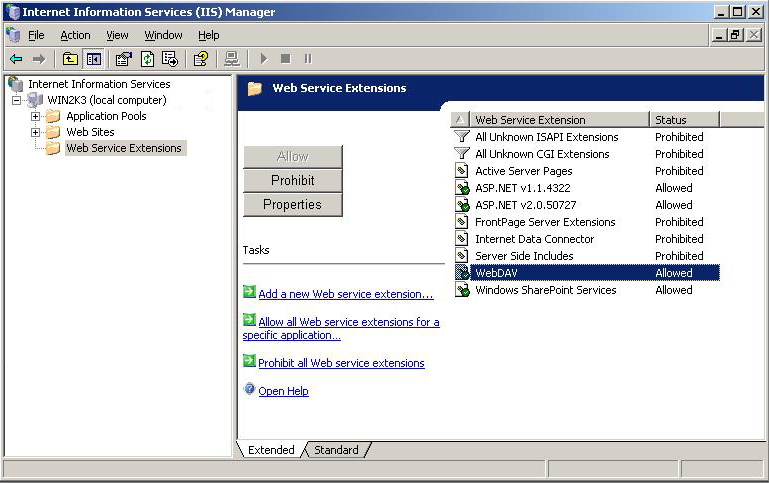Click the Web Service Extensions tree folder icon

[52, 148]
